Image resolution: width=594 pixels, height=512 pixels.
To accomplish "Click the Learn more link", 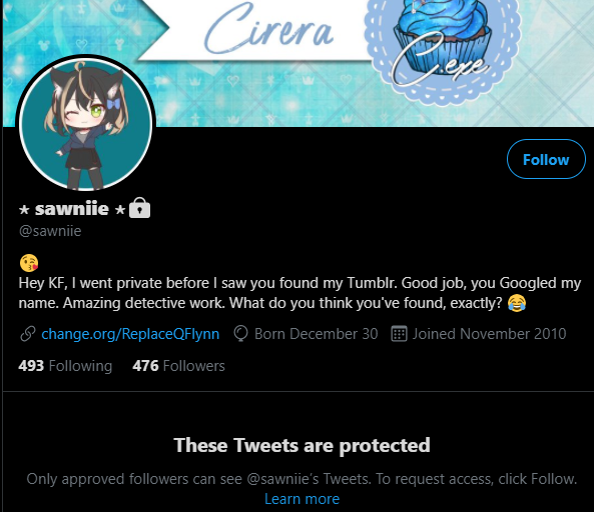I will coord(302,499).
